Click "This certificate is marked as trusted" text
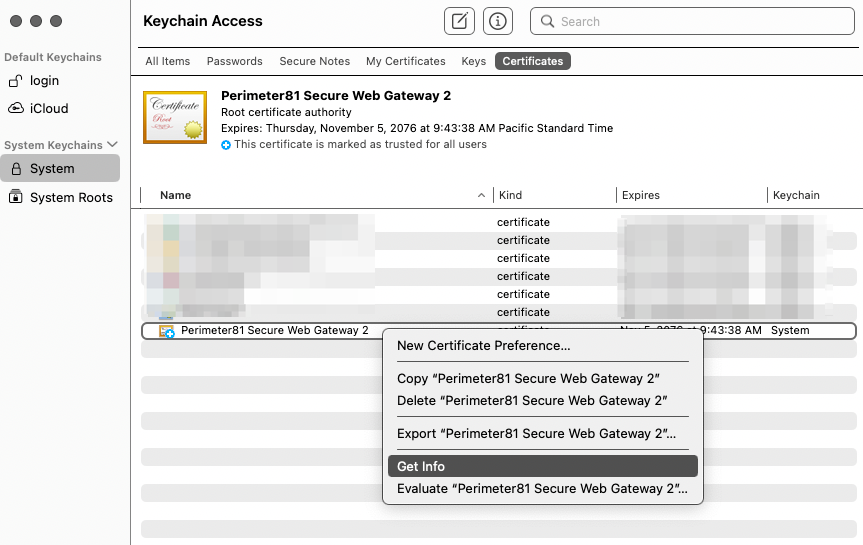Image resolution: width=863 pixels, height=545 pixels. pos(360,144)
